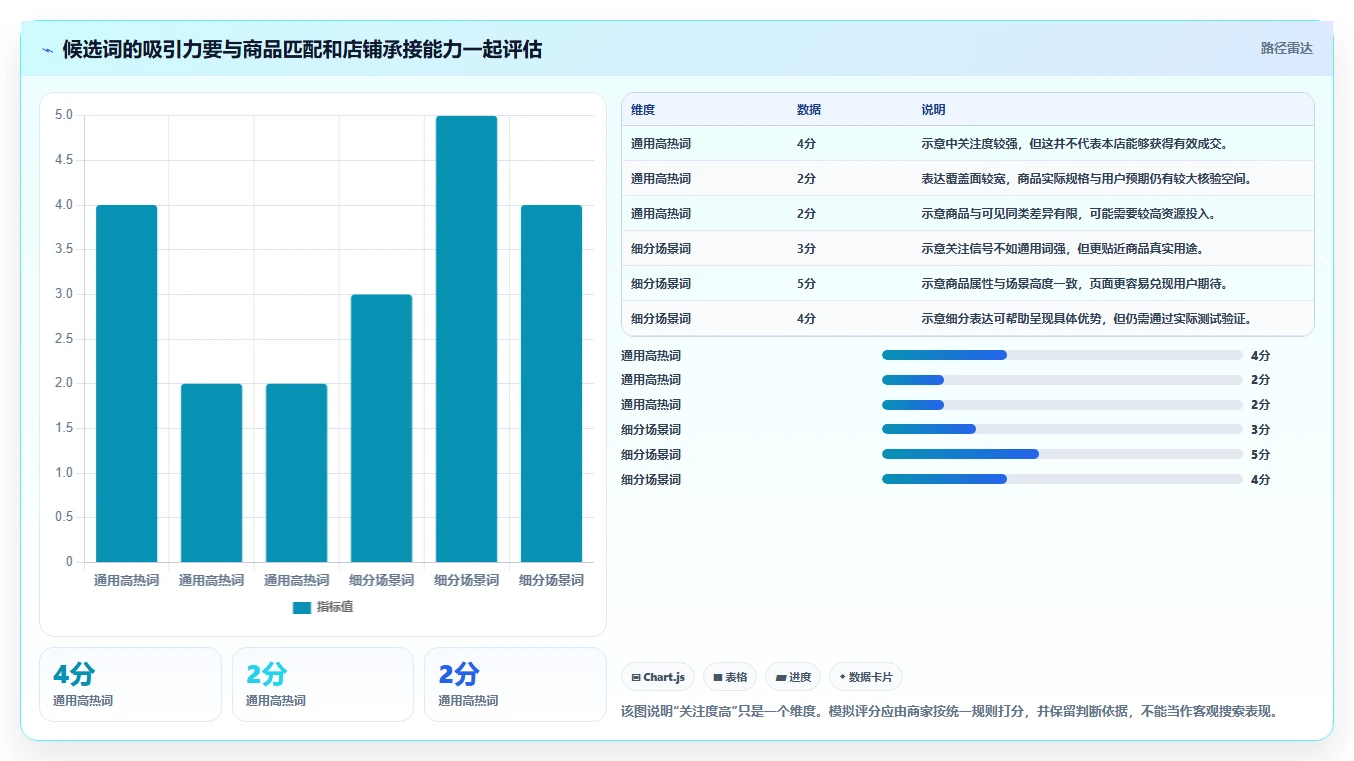Click the 说明 column header
The width and height of the screenshot is (1354, 761).
click(933, 110)
